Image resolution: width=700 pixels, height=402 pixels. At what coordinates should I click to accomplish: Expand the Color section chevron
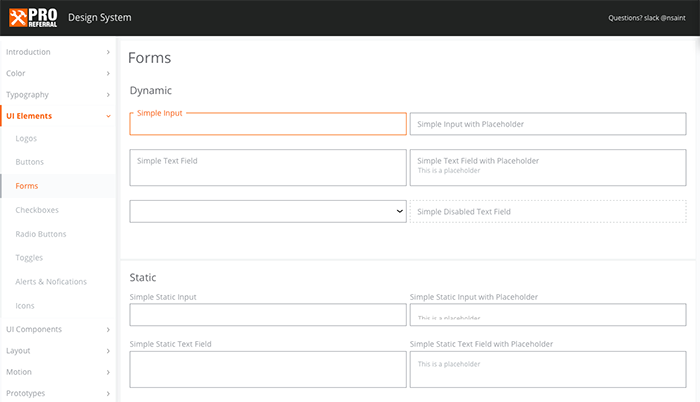108,73
